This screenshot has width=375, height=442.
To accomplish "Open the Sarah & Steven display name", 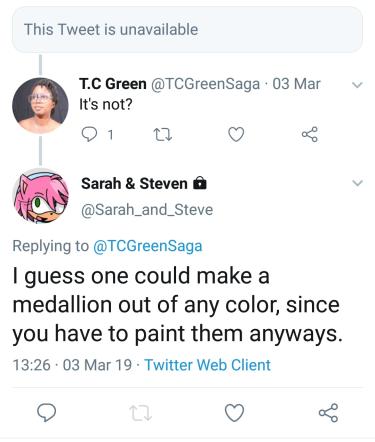I will coord(134,183).
